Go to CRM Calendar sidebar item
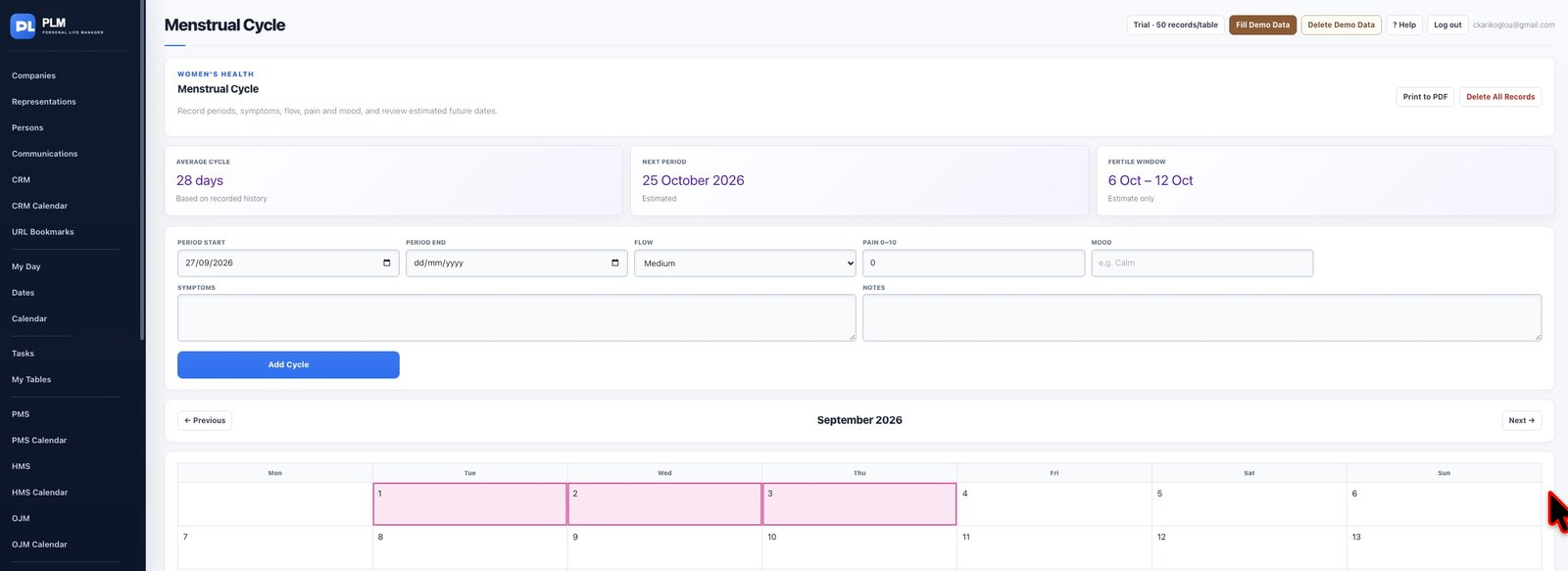 click(39, 206)
